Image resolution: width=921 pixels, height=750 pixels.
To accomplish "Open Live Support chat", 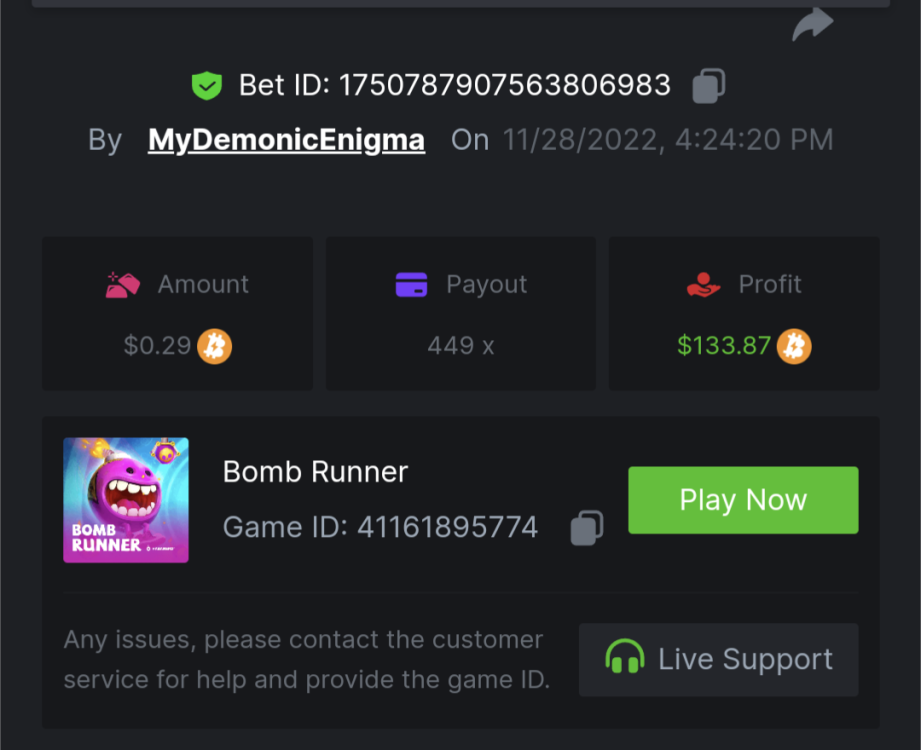I will tap(718, 659).
